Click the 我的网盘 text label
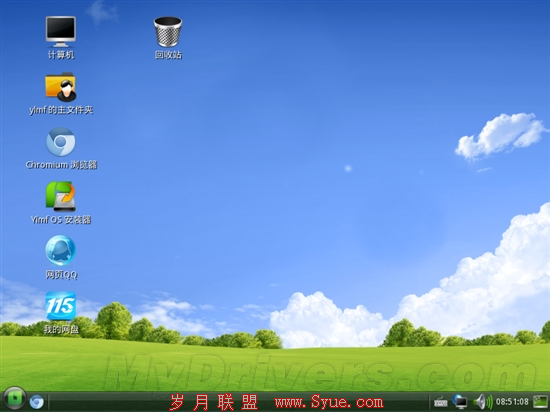 [61, 329]
